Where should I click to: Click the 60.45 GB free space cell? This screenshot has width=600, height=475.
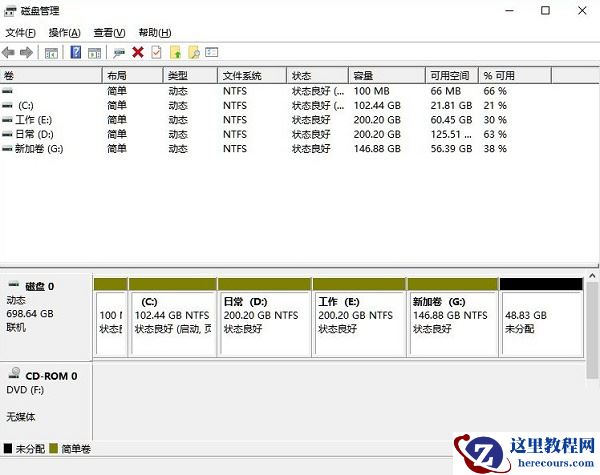tap(451, 120)
